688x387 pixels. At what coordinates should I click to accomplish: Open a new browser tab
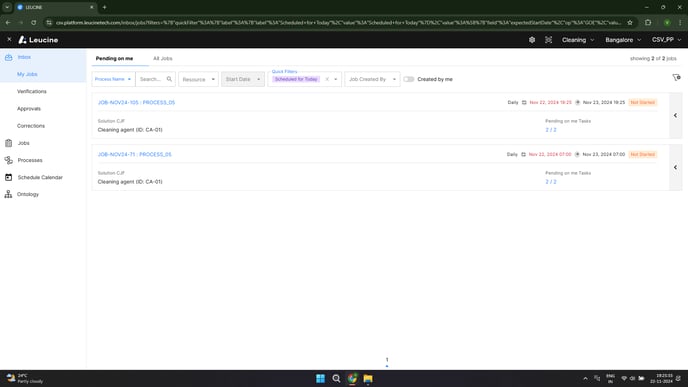click(x=104, y=7)
